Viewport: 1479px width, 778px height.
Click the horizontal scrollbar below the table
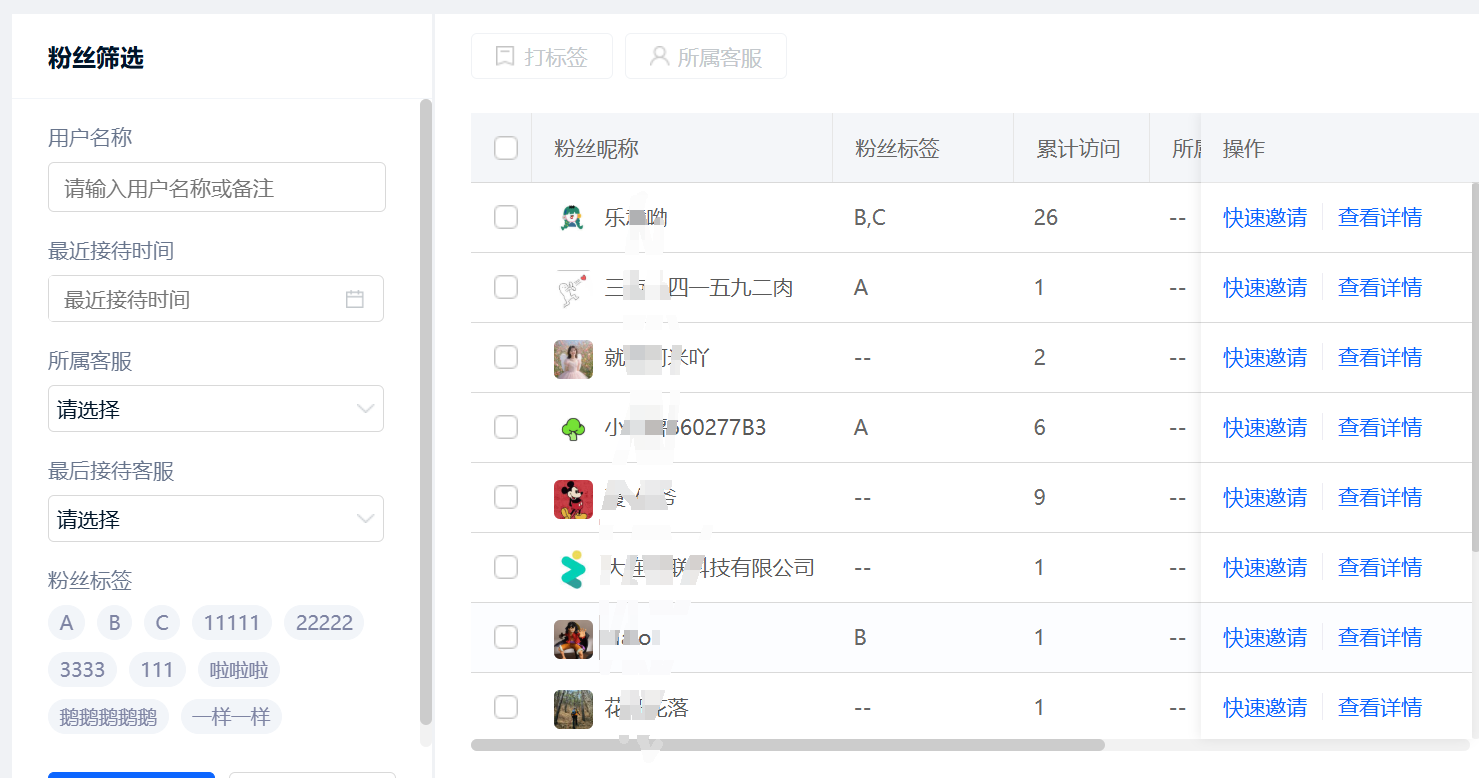pos(787,745)
